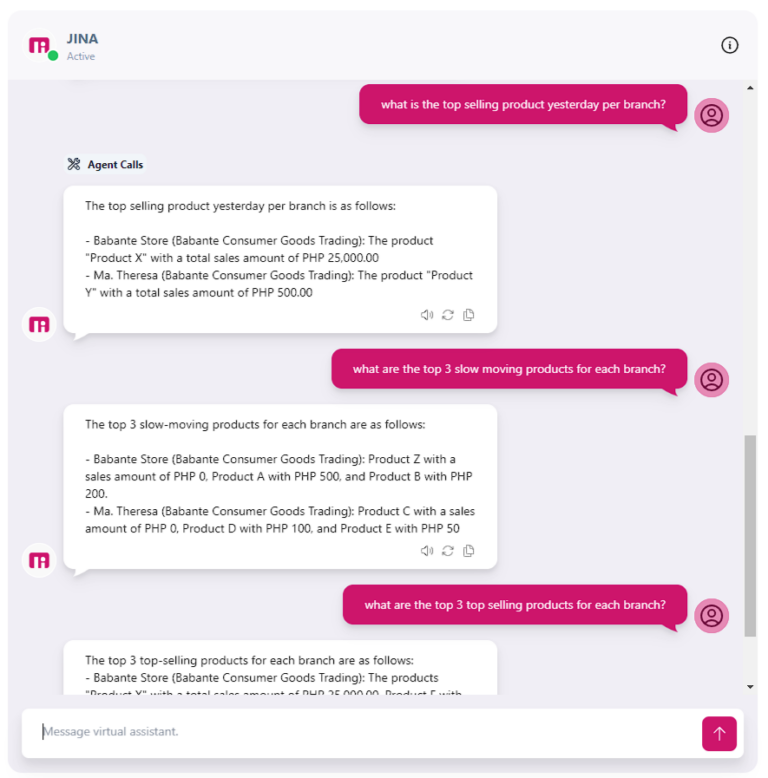Image resolution: width=768 pixels, height=778 pixels.
Task: Click user avatar beside top selling yesterday question
Action: pos(711,115)
